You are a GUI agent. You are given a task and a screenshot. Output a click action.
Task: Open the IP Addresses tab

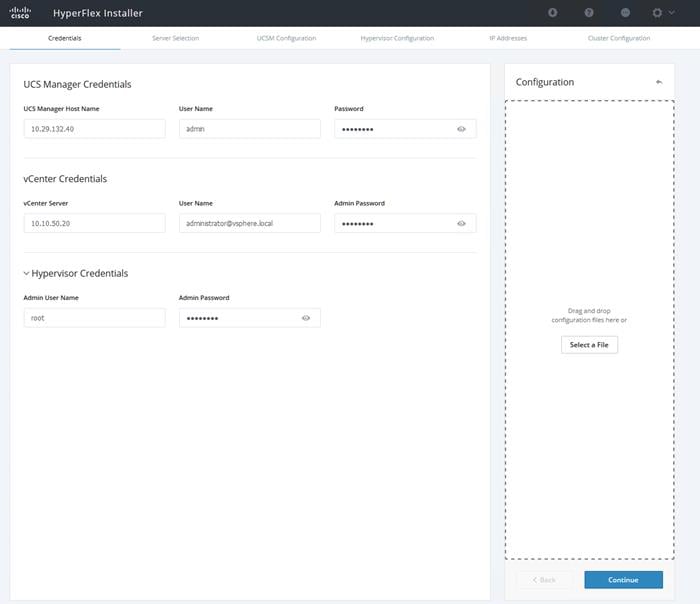pyautogui.click(x=508, y=38)
